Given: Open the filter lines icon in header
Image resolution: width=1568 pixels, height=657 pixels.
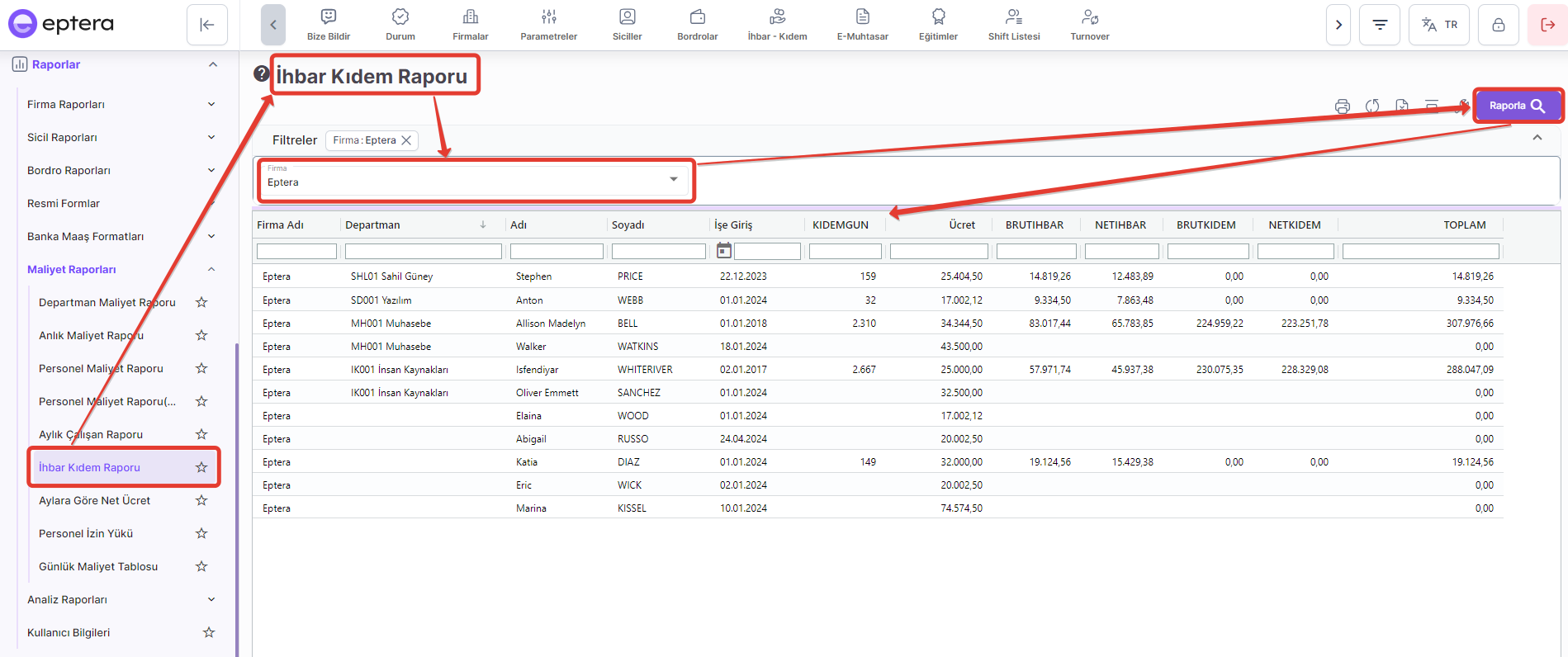Looking at the screenshot, I should tap(1380, 25).
